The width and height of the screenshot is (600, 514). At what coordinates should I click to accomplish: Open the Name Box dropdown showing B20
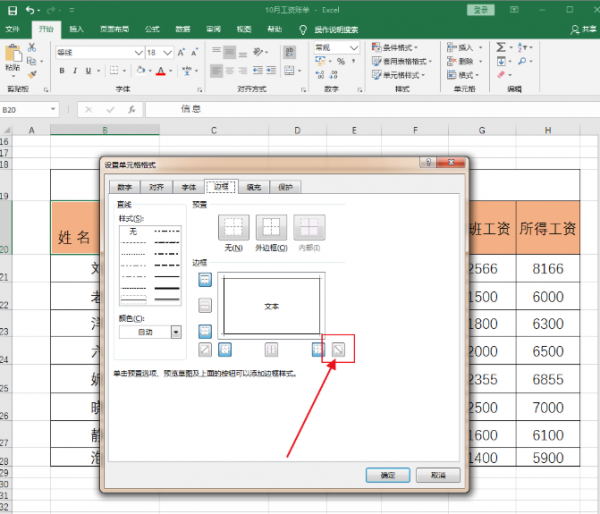click(53, 109)
